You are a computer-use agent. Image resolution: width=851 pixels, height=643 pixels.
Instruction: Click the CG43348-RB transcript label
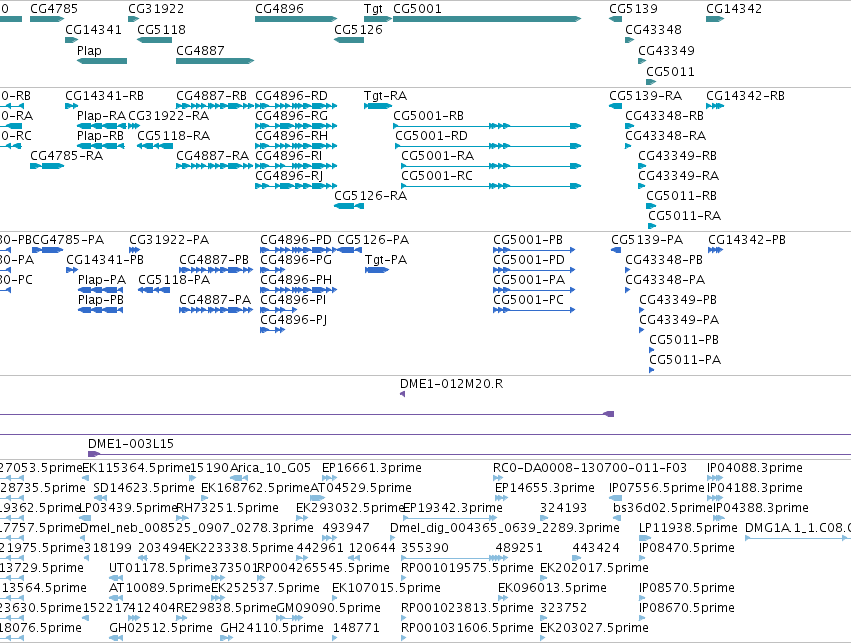pos(664,116)
